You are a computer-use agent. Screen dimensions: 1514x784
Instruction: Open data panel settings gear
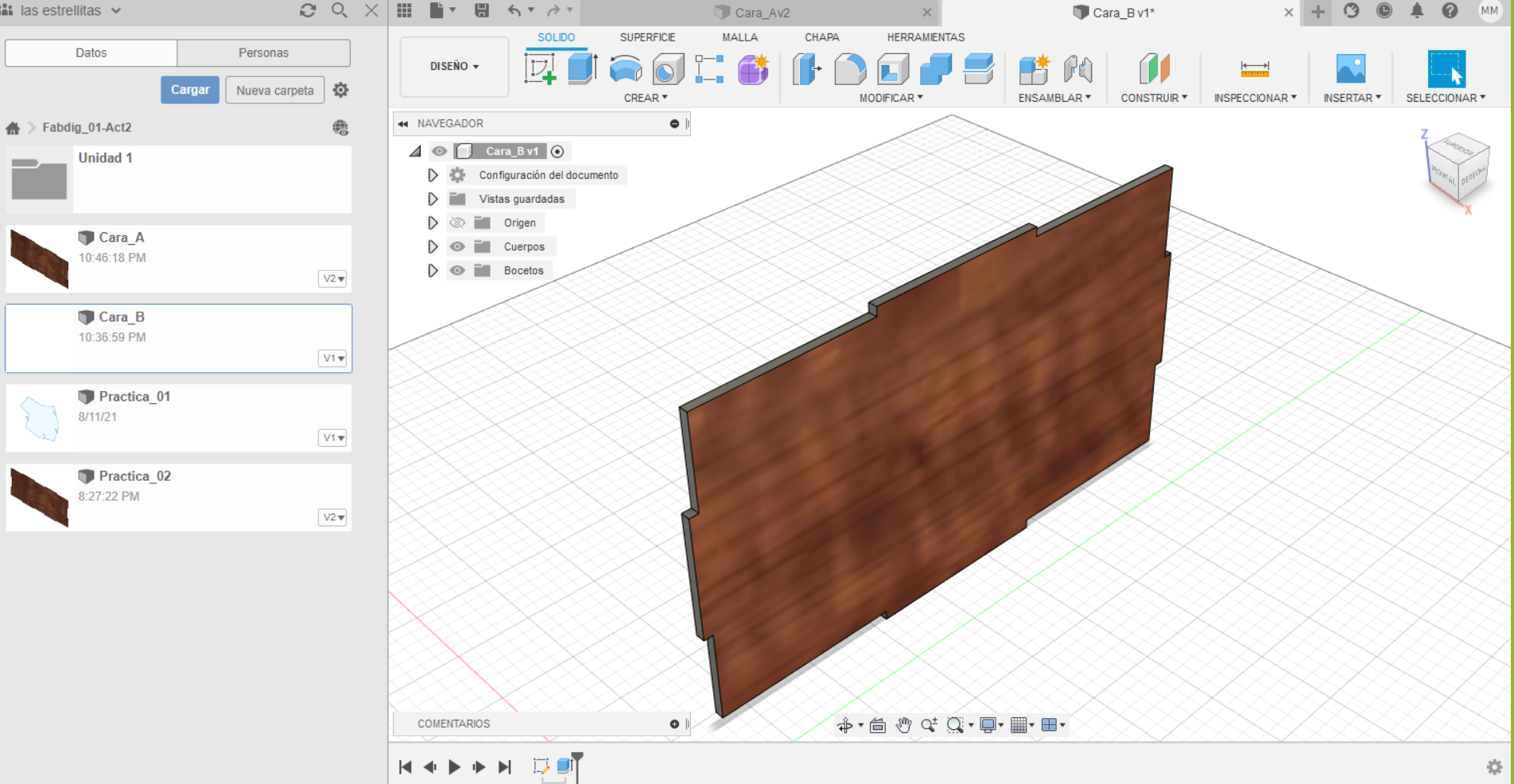point(341,90)
